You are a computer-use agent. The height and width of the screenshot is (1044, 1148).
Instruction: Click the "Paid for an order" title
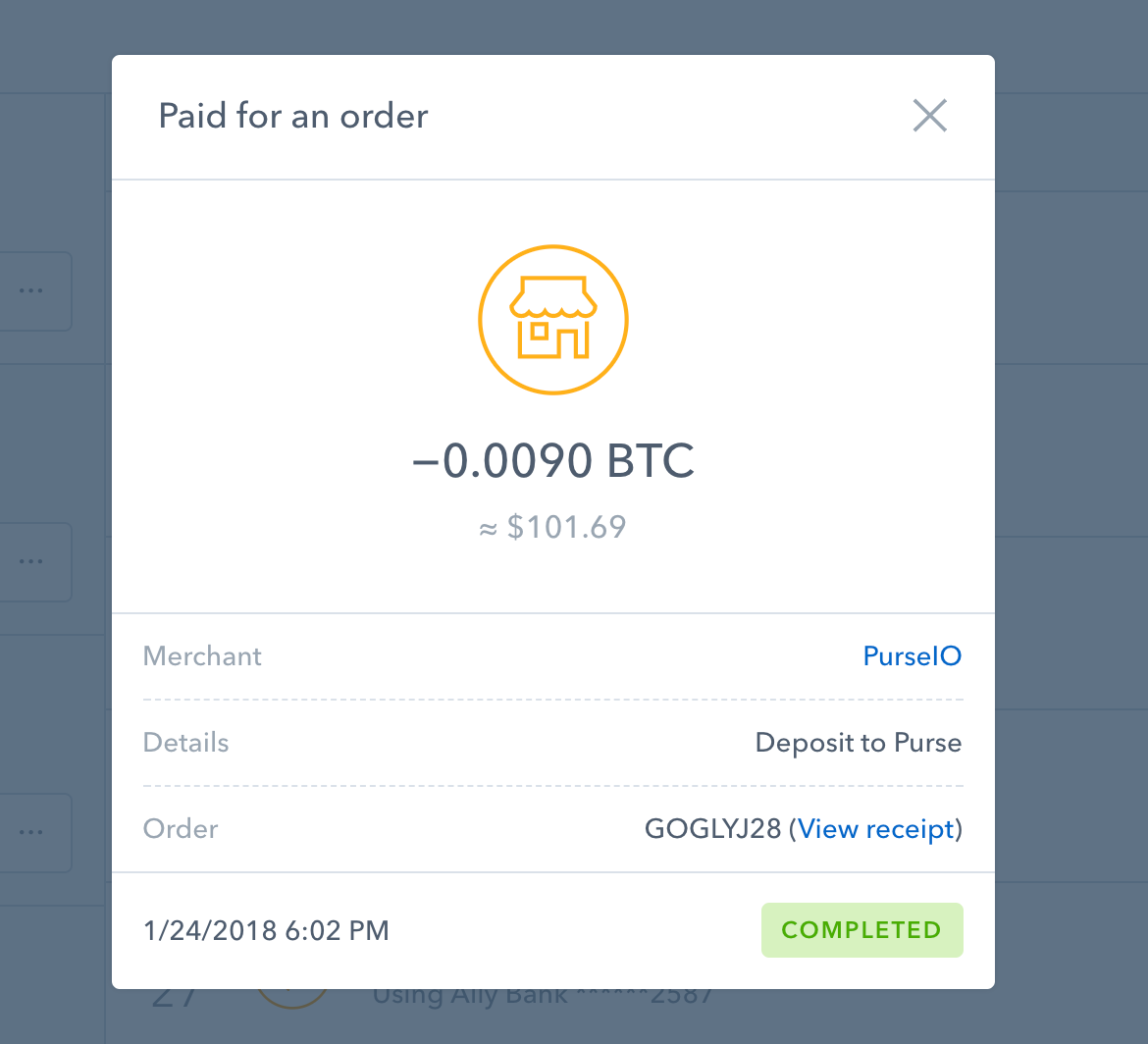(x=293, y=116)
